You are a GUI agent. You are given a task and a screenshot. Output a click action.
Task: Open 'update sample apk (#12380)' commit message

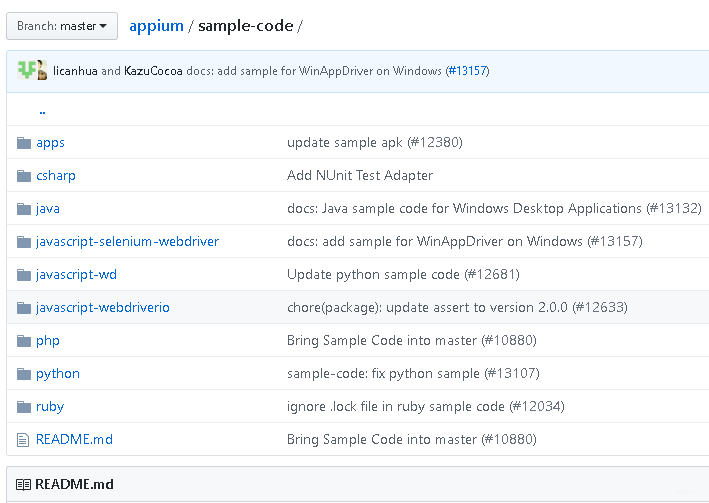[374, 142]
